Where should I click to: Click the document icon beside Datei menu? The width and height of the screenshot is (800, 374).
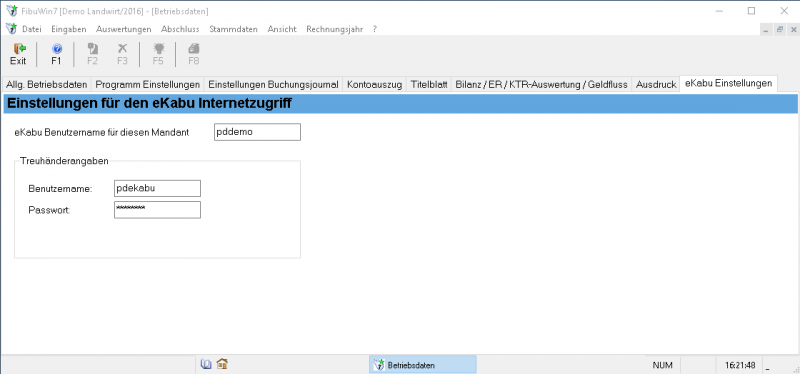[11, 29]
